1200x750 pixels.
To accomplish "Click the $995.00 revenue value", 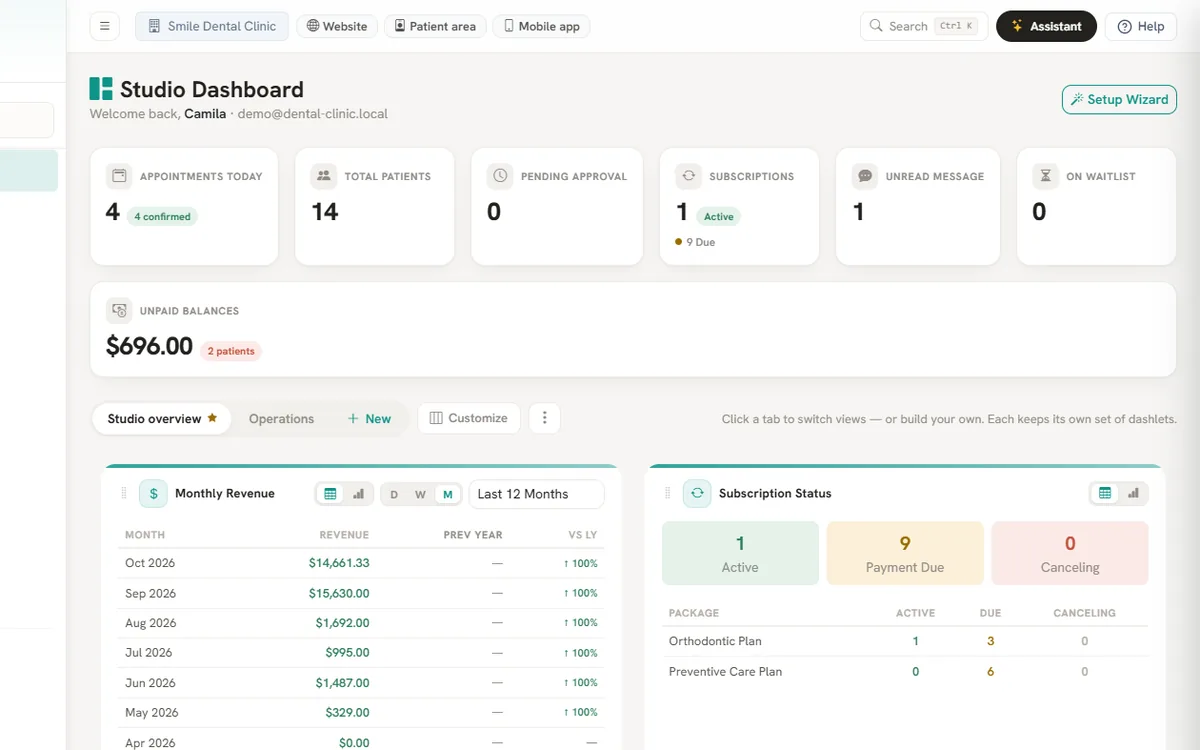I will 347,652.
